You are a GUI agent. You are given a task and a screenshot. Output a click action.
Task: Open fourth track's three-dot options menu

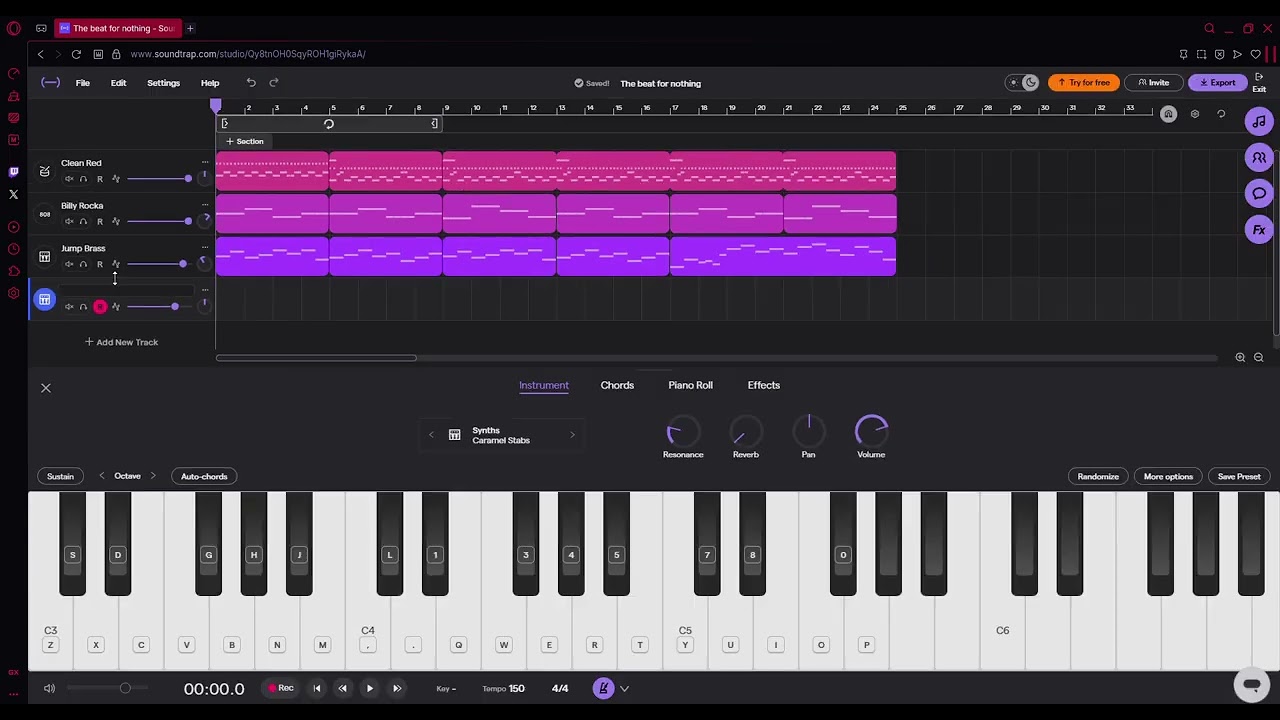[205, 291]
